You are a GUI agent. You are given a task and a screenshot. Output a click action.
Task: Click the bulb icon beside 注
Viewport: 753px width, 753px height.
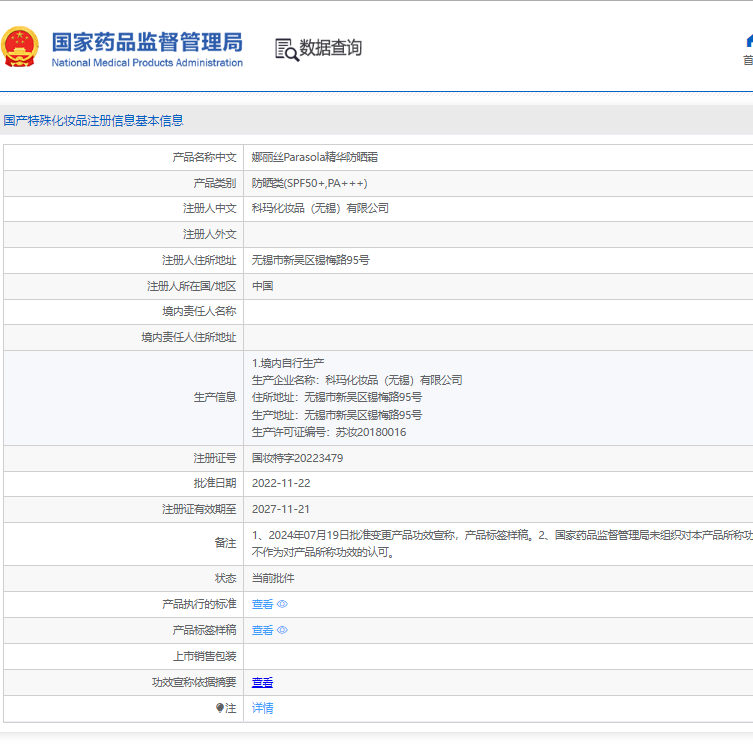click(x=219, y=708)
